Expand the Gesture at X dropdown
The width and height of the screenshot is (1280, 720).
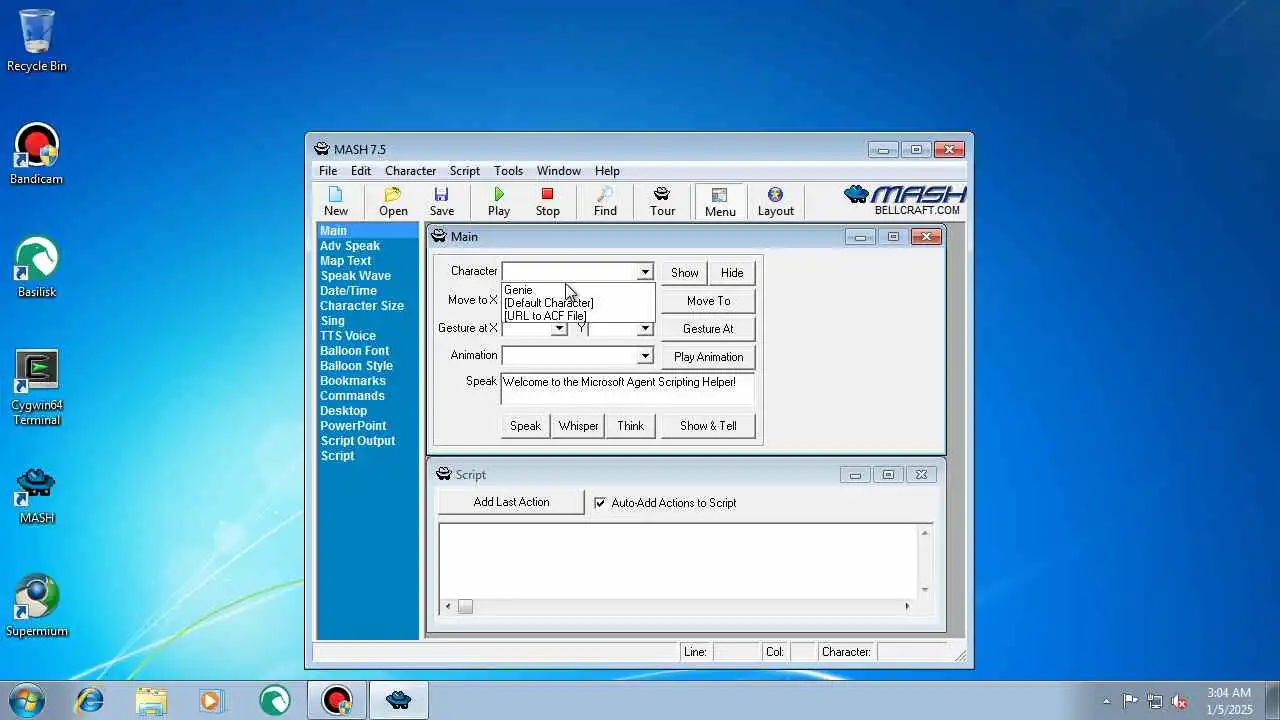coord(559,328)
